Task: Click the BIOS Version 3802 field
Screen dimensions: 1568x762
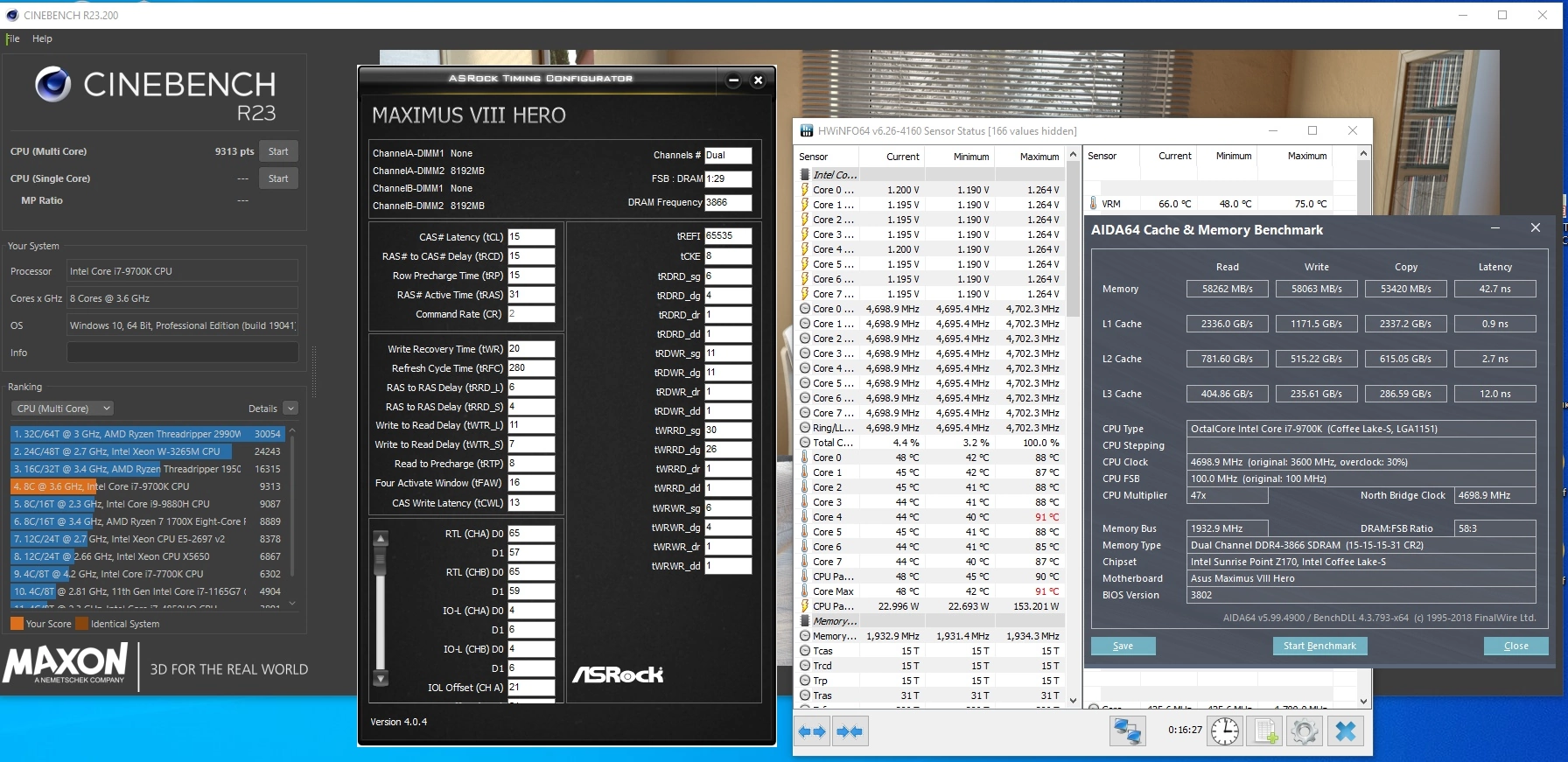Action: (1361, 595)
